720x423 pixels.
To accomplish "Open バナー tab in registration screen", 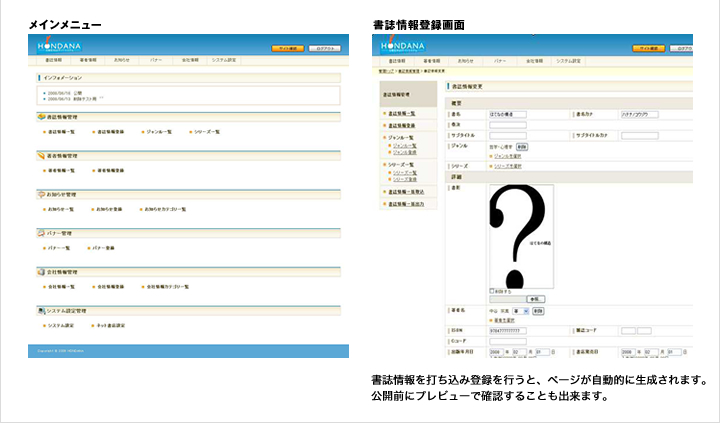I will pos(500,61).
